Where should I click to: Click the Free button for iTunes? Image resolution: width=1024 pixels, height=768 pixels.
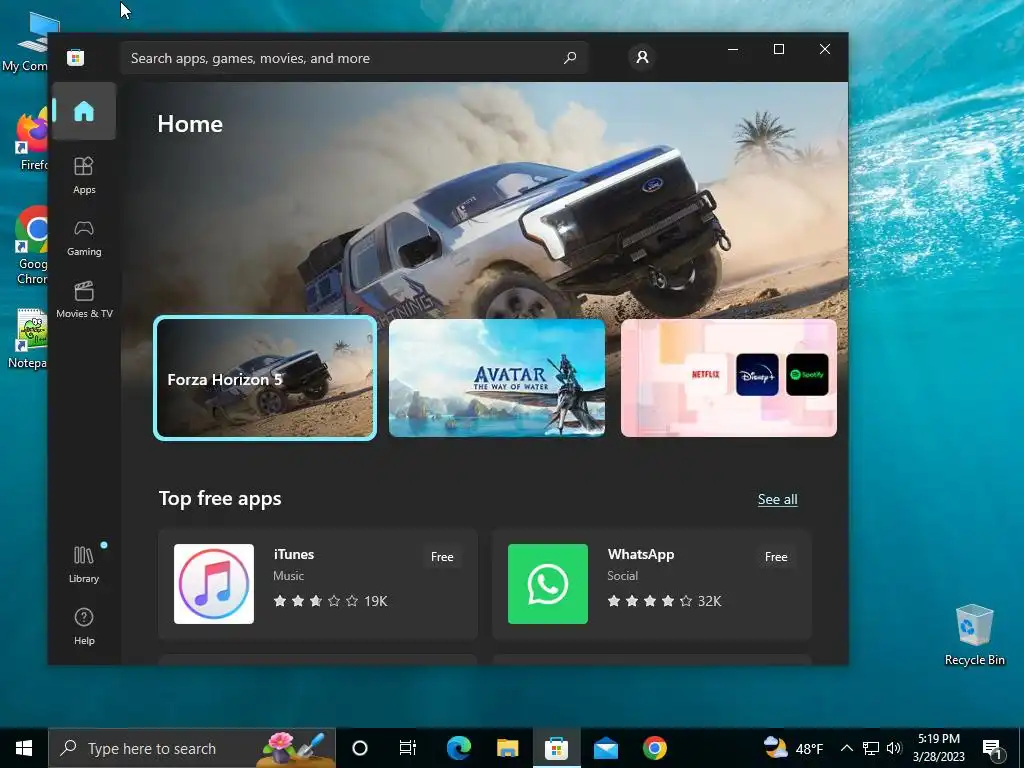pyautogui.click(x=442, y=557)
